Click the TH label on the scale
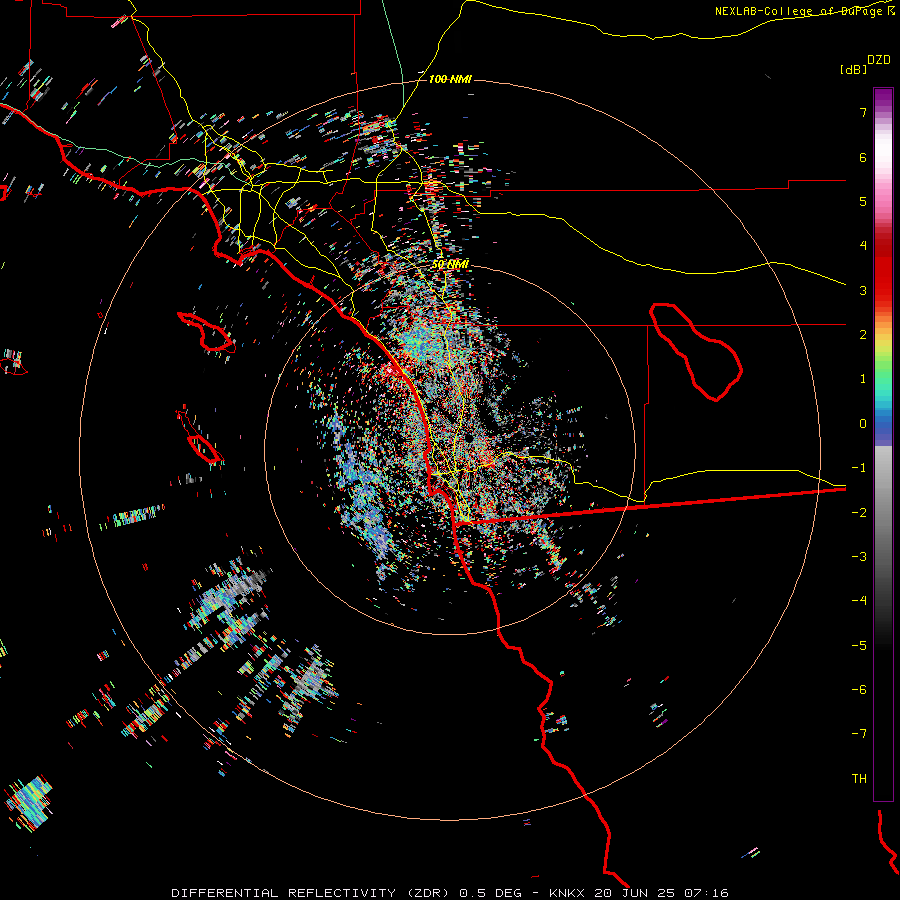Screen dimensions: 900x900 [x=859, y=779]
